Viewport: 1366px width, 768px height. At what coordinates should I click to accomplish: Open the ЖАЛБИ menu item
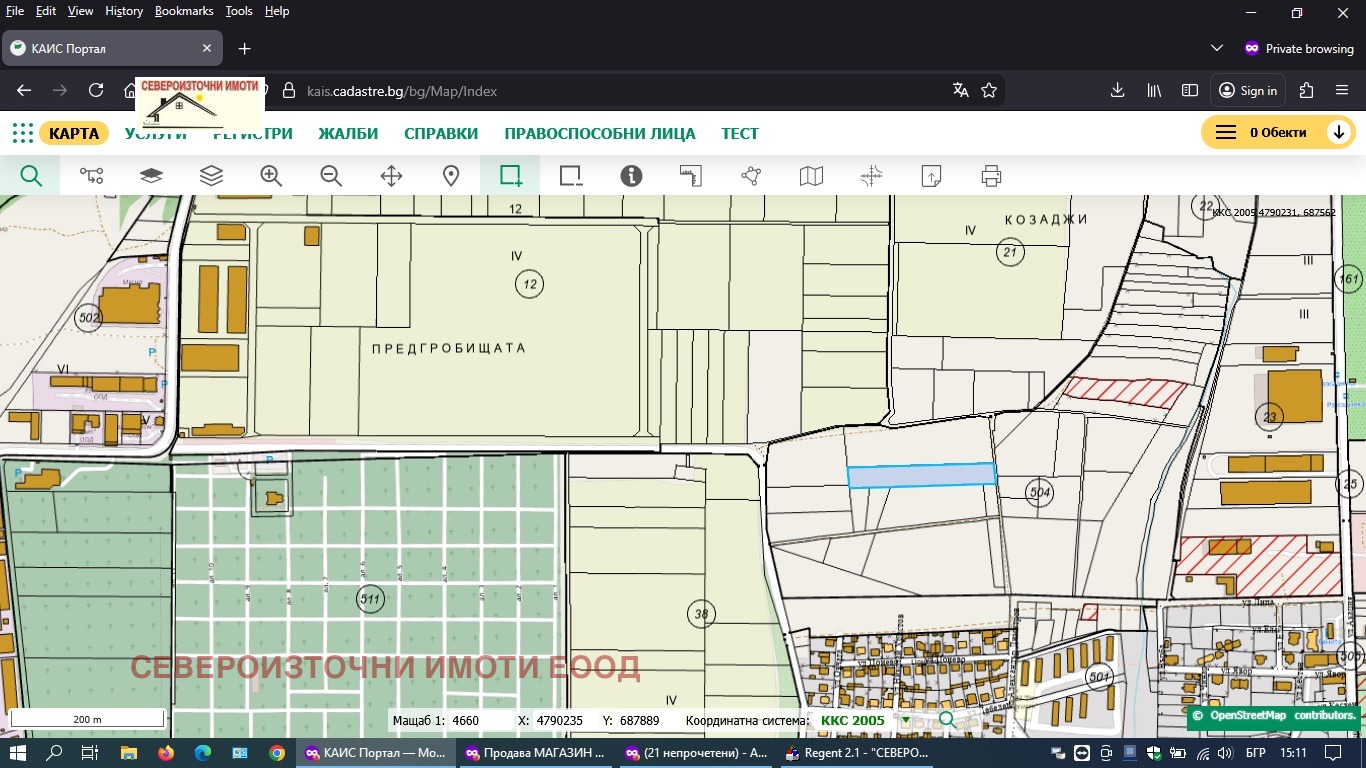[348, 133]
